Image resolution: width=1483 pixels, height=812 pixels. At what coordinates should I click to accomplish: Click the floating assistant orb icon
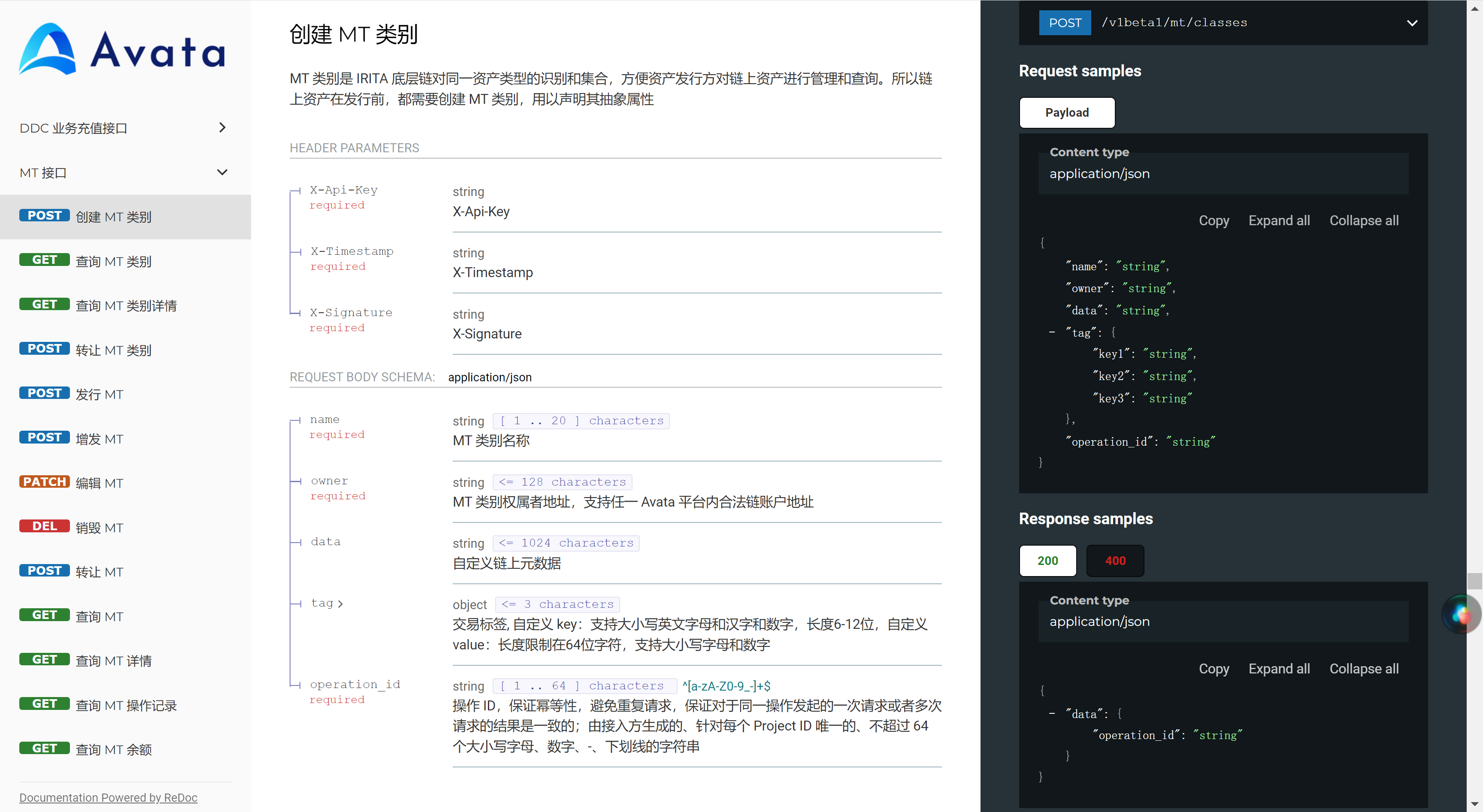pyautogui.click(x=1461, y=614)
